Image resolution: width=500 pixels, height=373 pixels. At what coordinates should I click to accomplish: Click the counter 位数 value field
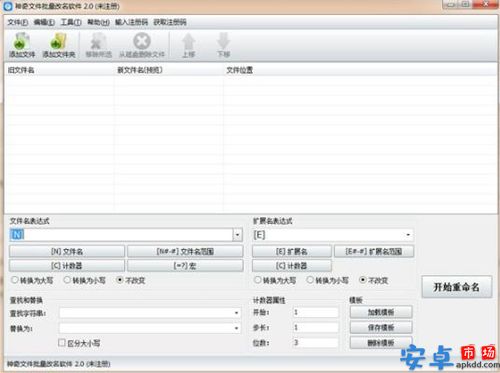click(315, 343)
